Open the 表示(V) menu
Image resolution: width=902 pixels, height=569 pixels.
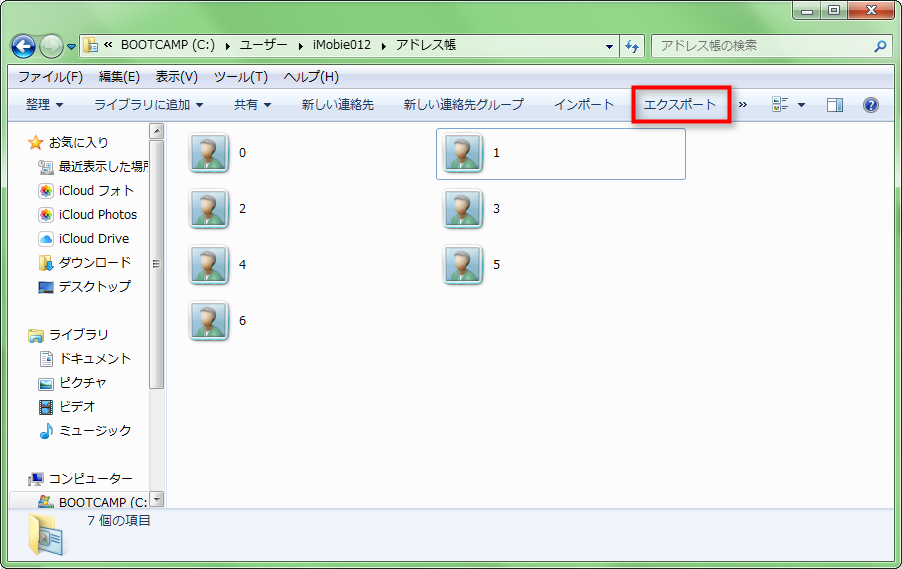click(177, 77)
